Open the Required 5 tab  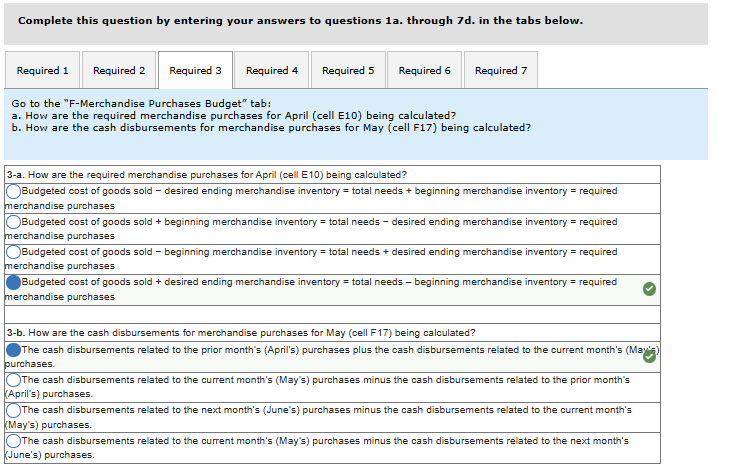[348, 71]
